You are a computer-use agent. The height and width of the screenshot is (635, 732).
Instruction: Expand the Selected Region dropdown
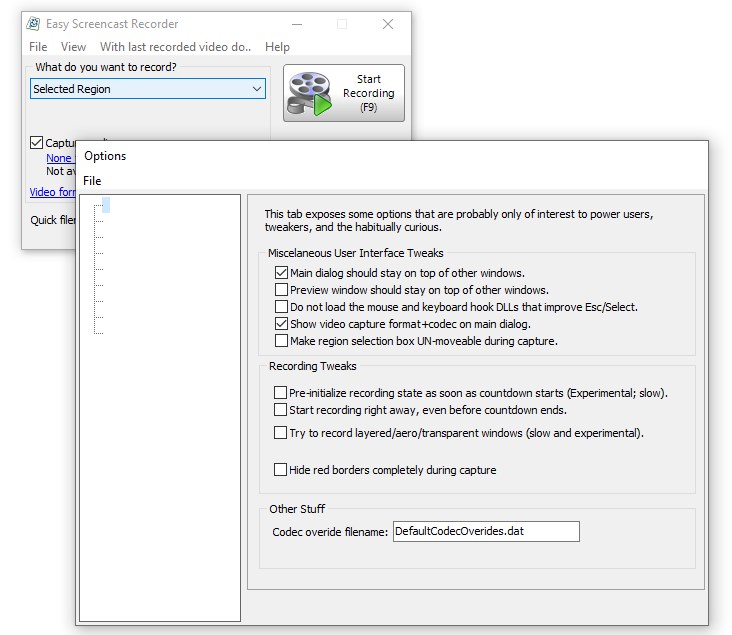[x=148, y=89]
